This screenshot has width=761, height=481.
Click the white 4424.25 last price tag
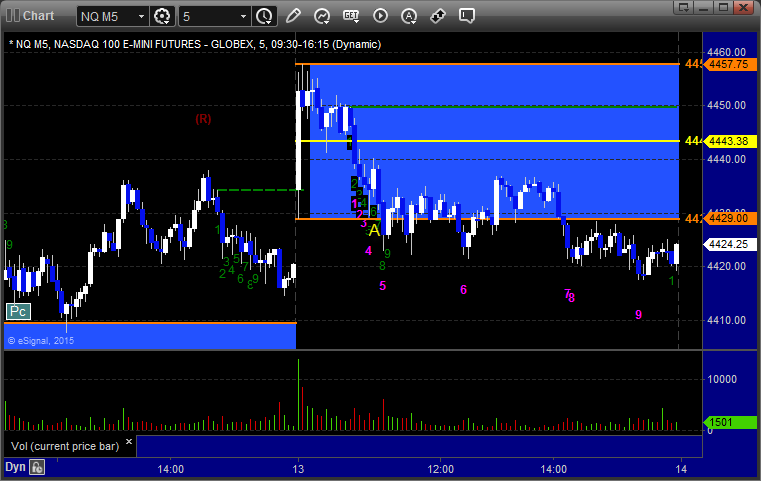click(729, 244)
